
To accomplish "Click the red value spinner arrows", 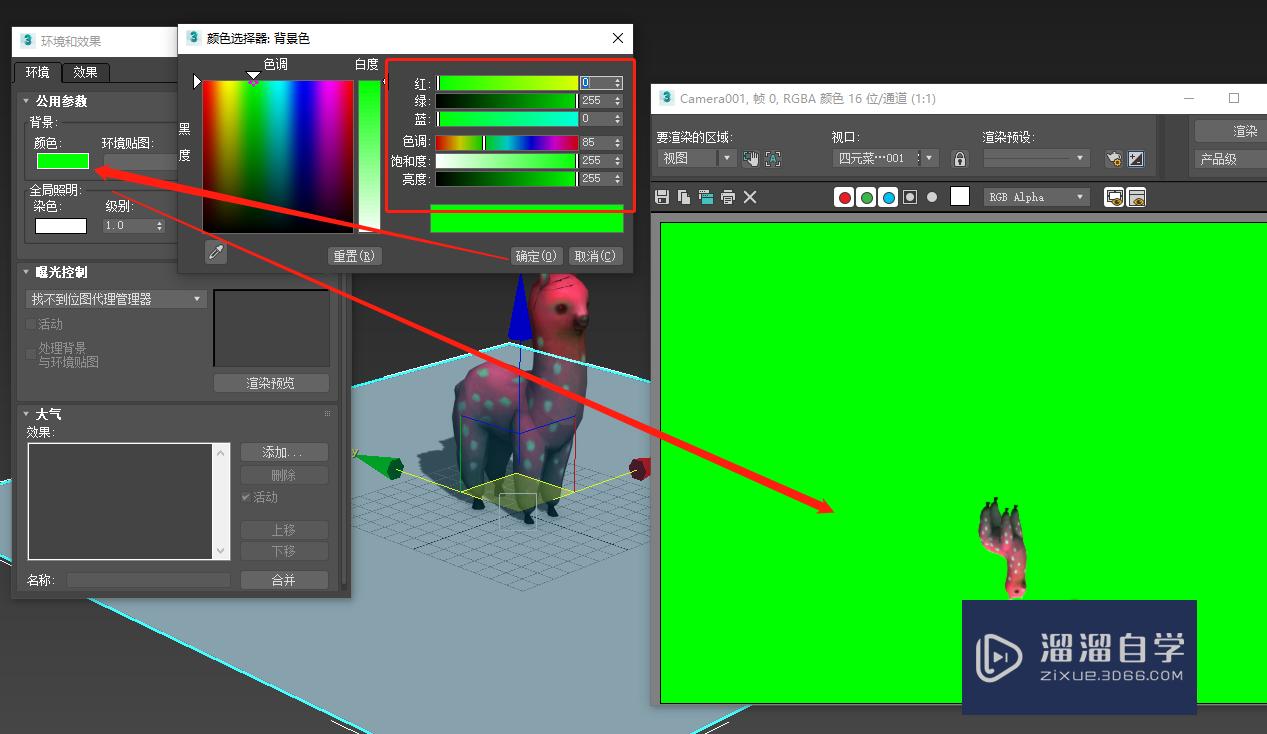I will click(x=618, y=83).
